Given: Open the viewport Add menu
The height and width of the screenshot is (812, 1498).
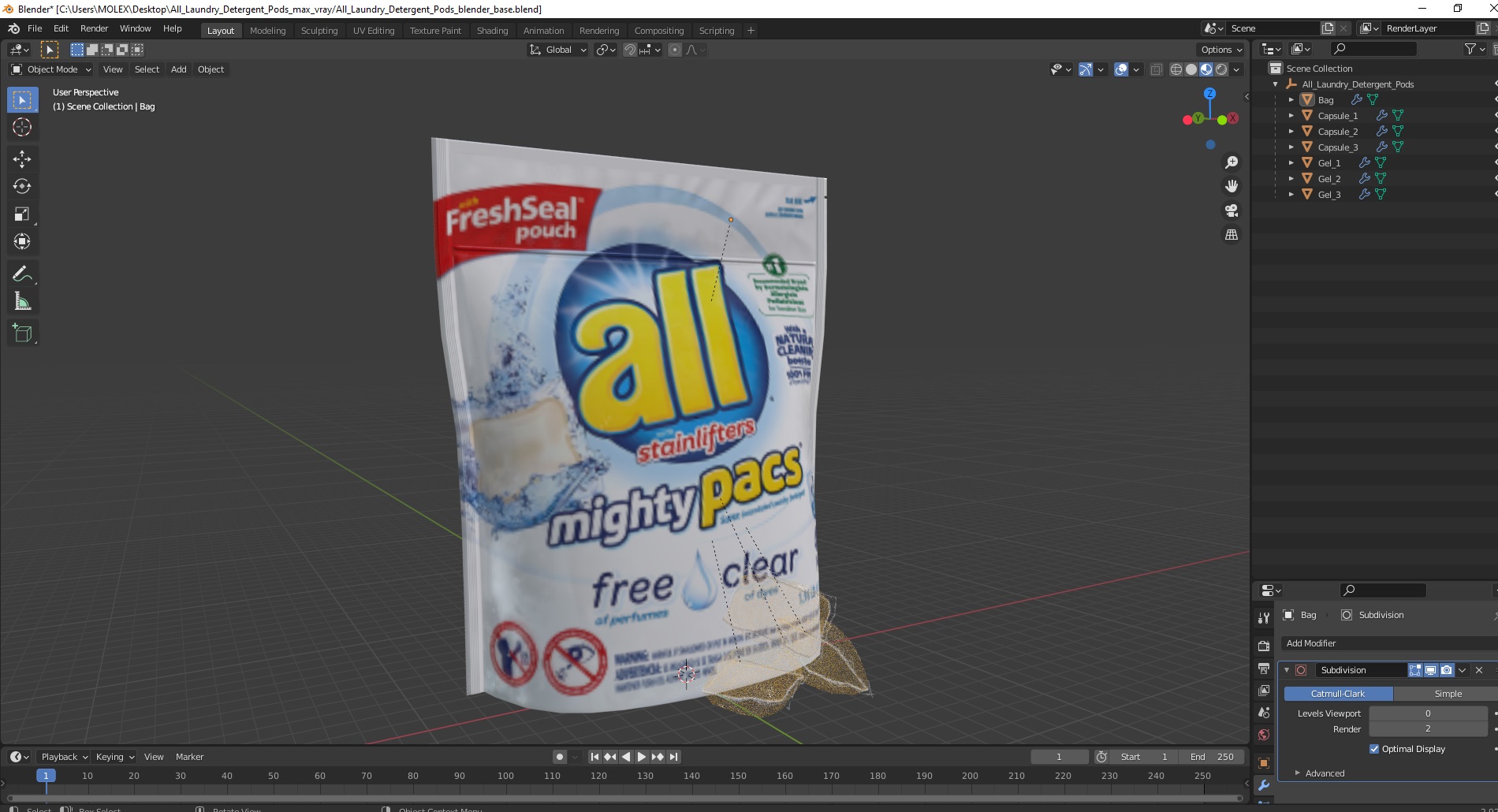Looking at the screenshot, I should 179,69.
